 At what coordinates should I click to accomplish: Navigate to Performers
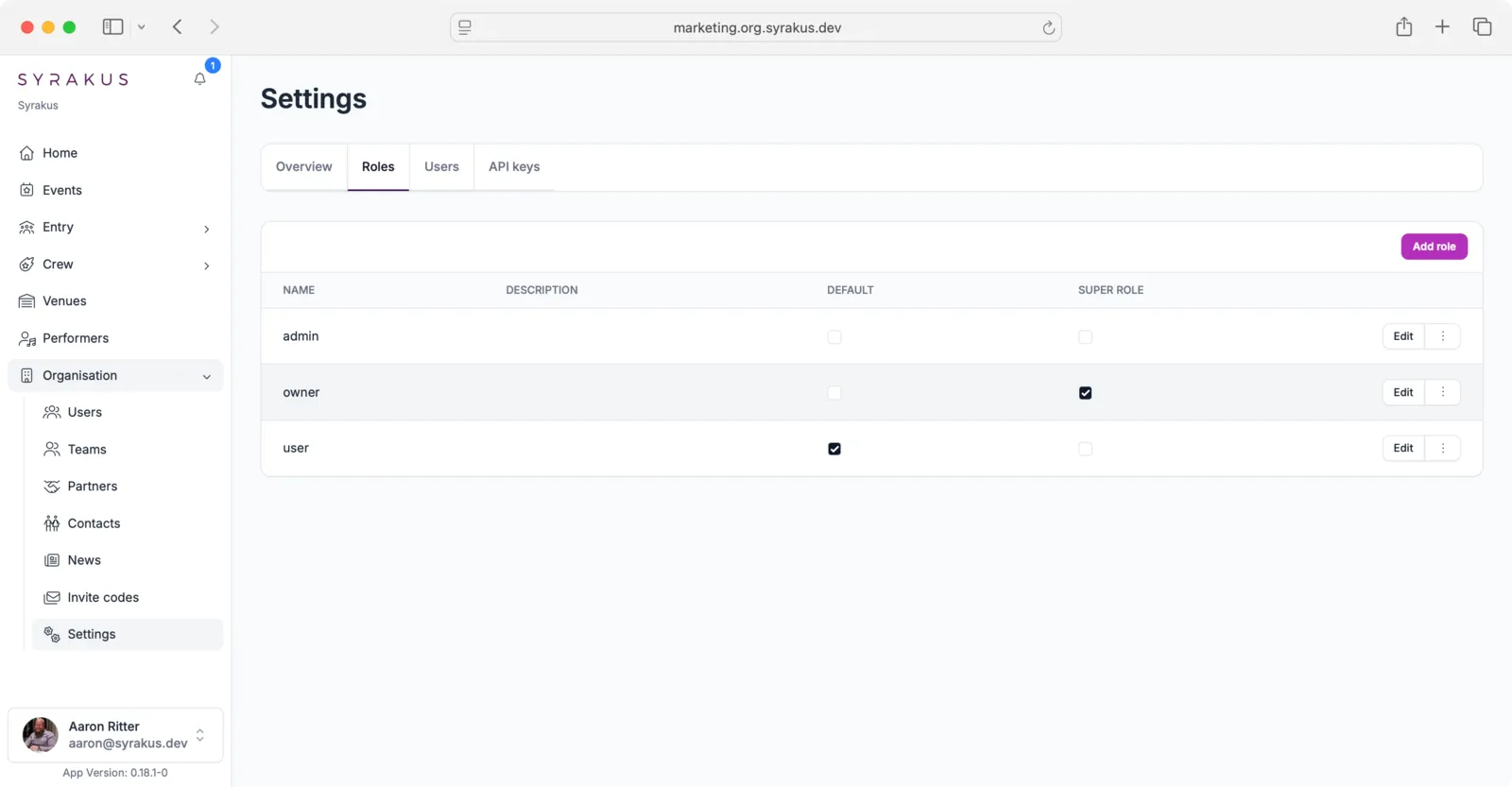coord(75,338)
